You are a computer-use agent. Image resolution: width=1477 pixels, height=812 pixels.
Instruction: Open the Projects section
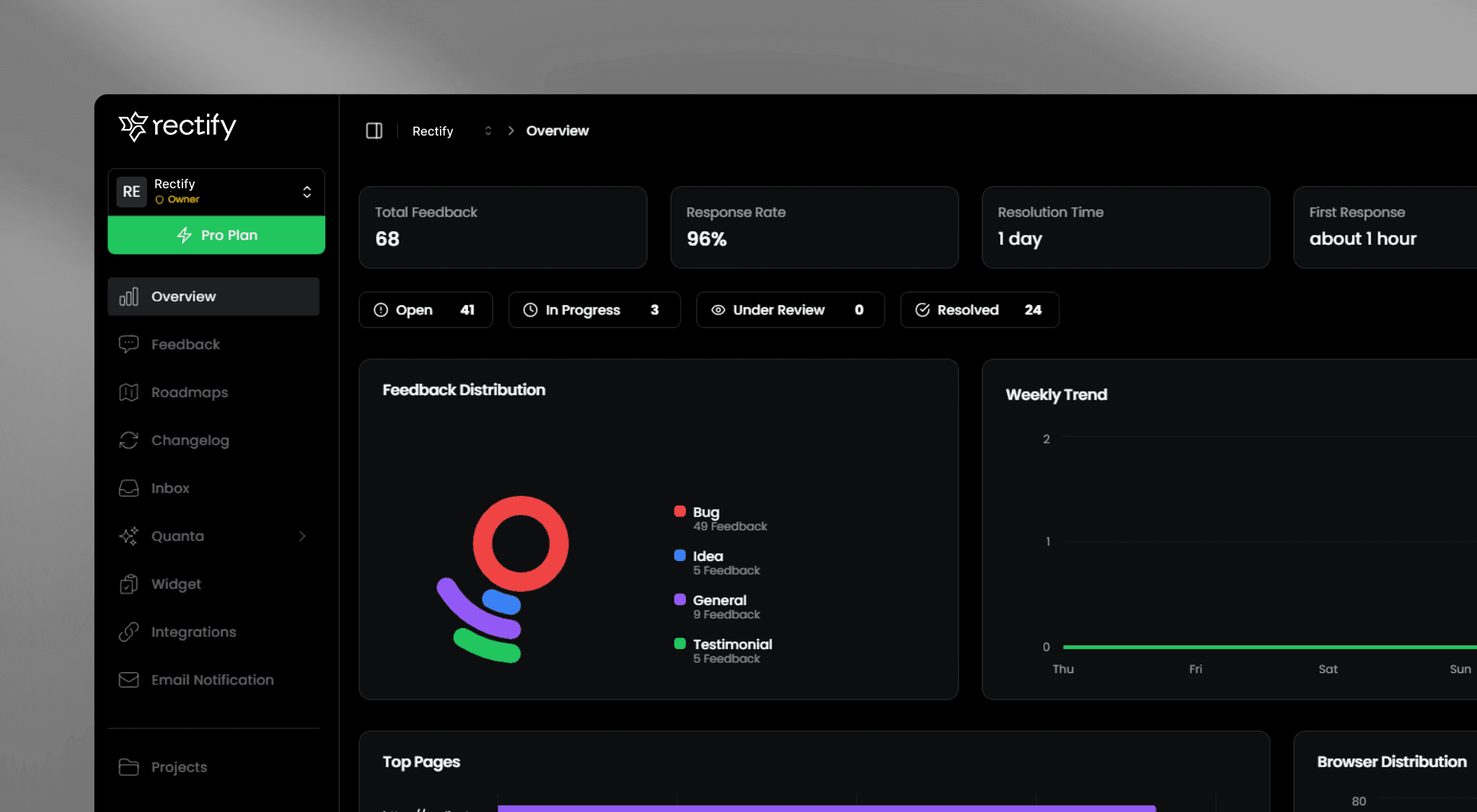178,767
